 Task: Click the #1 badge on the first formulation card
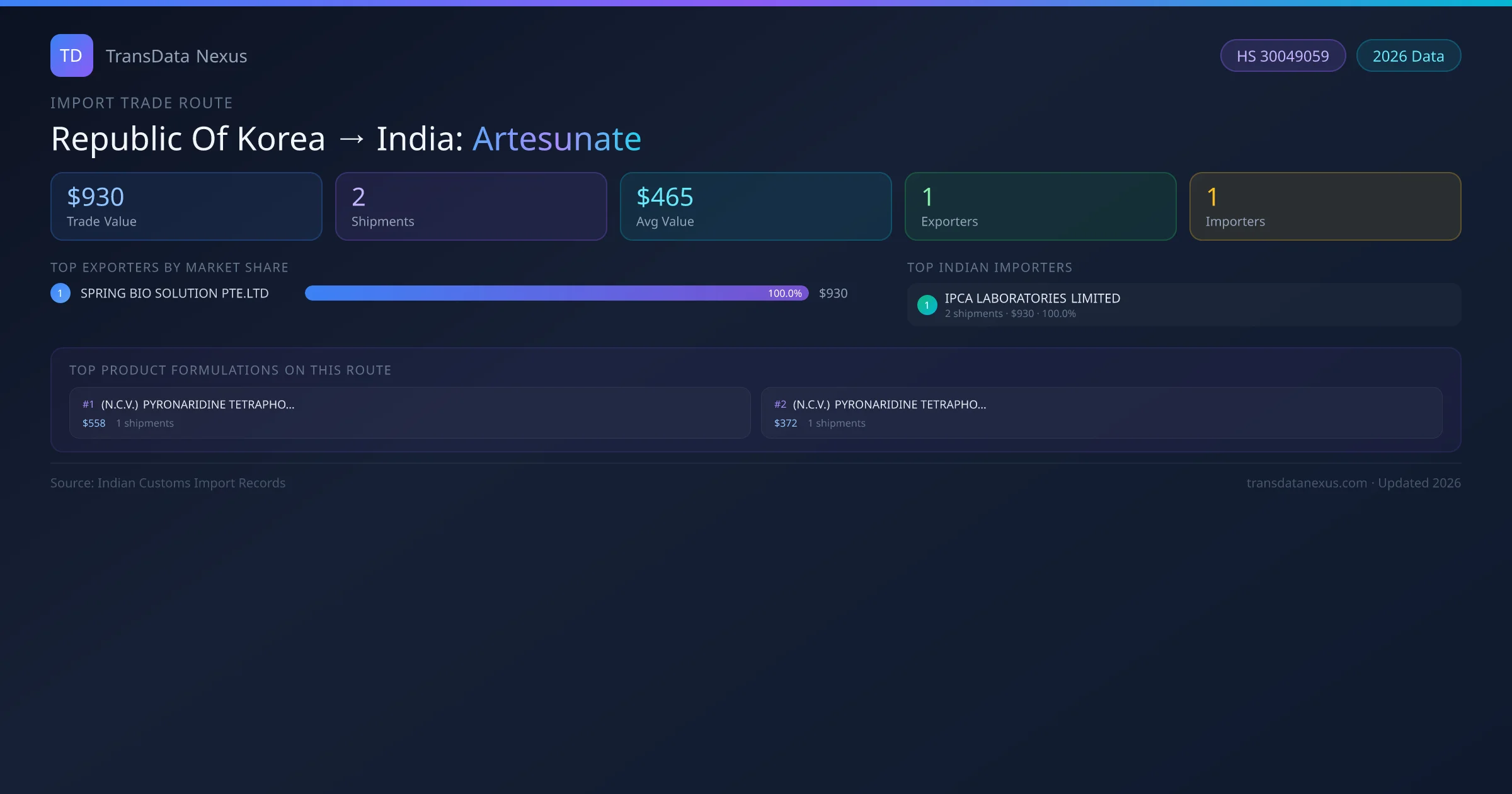tap(88, 404)
